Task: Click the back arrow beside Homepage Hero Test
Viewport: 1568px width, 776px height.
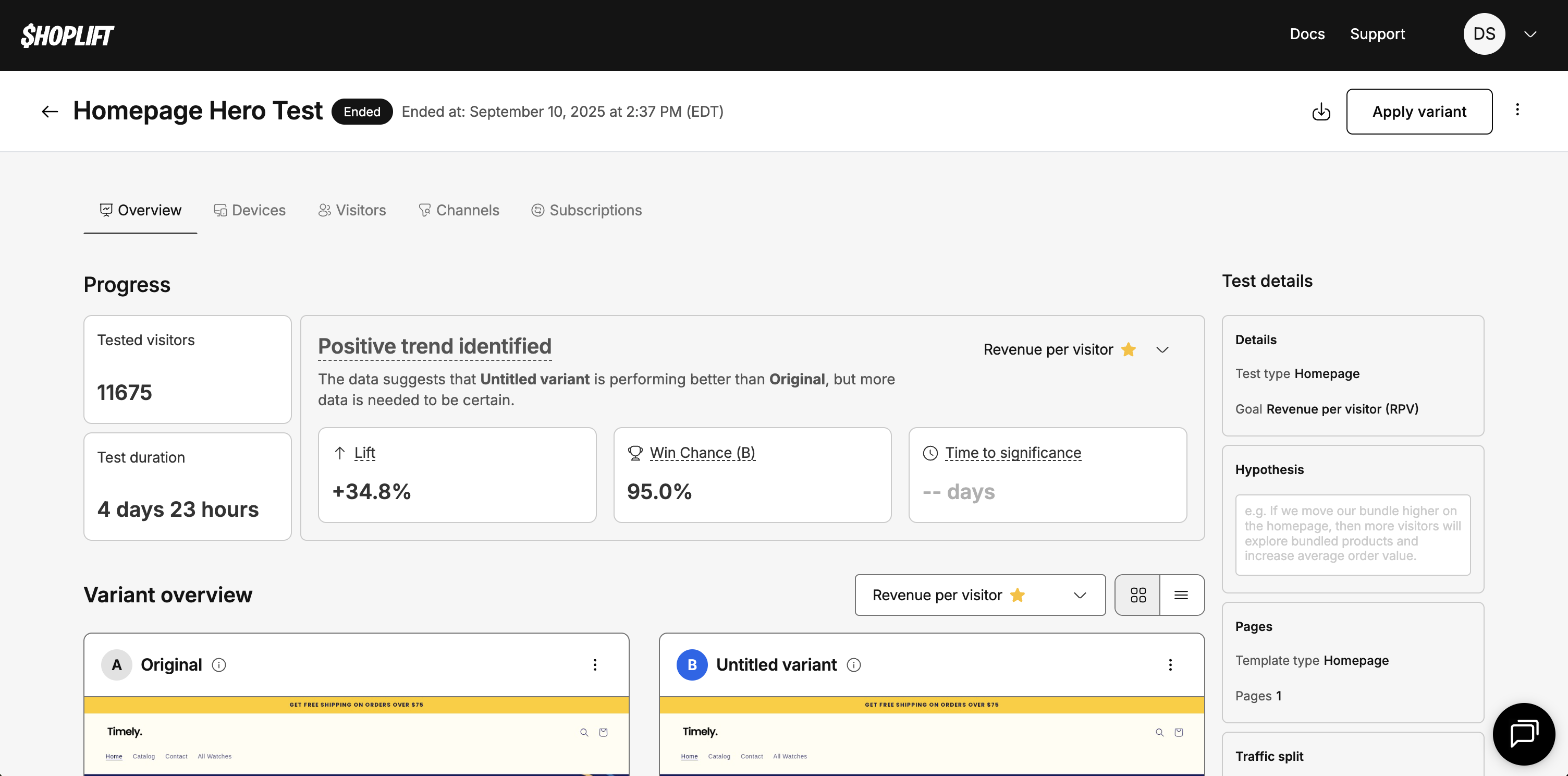Action: tap(50, 112)
